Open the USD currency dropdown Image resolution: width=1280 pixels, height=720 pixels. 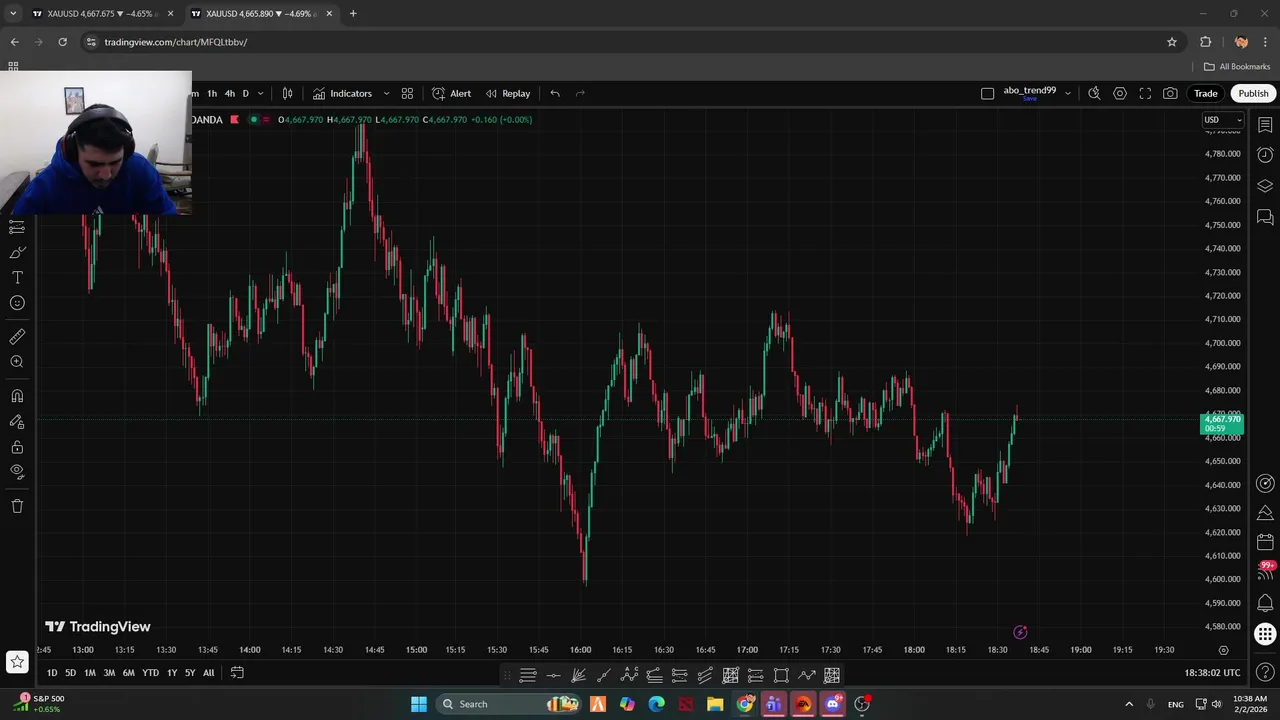tap(1222, 120)
